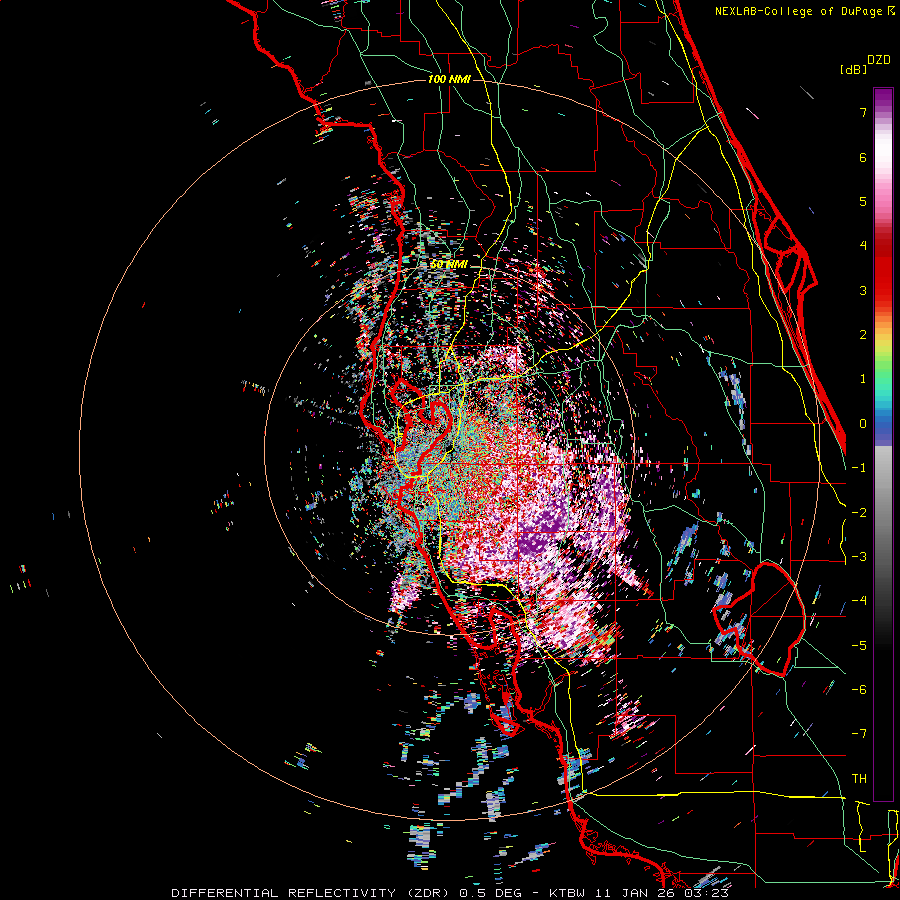Click the 'TH' legend label
The height and width of the screenshot is (900, 900).
859,779
